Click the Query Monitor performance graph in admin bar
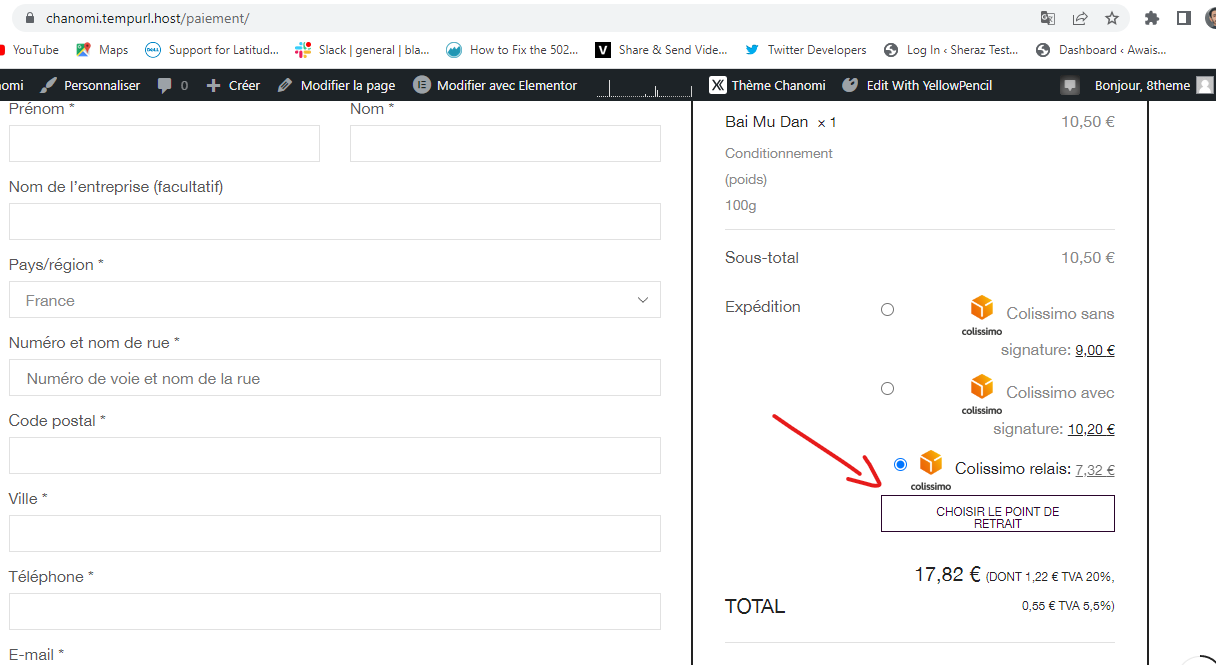Image resolution: width=1216 pixels, height=665 pixels. (642, 88)
